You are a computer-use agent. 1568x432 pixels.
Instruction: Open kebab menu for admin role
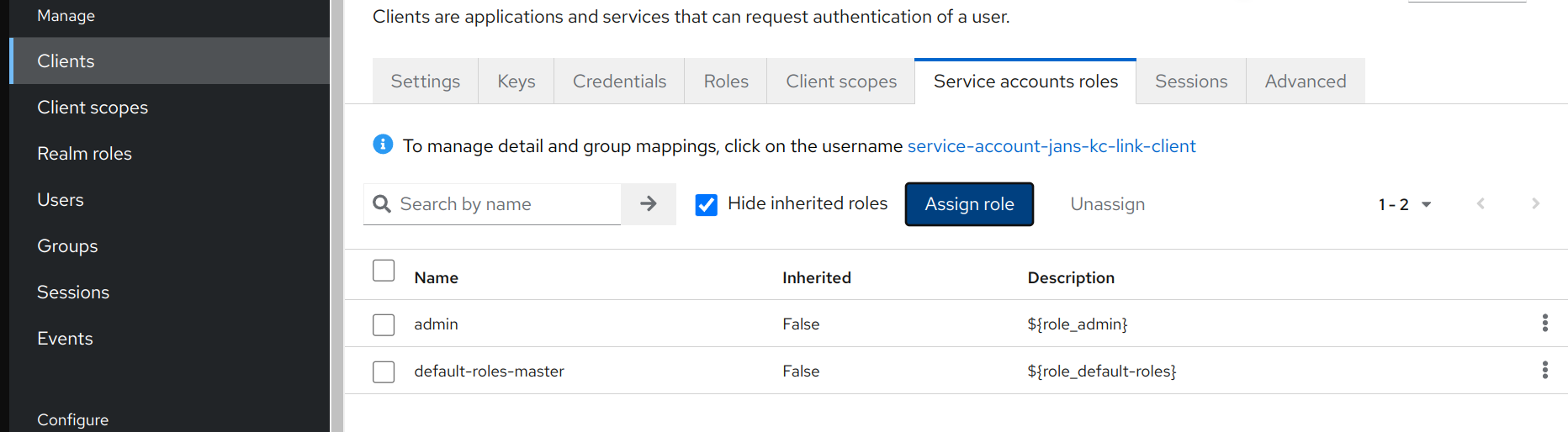[x=1544, y=324]
